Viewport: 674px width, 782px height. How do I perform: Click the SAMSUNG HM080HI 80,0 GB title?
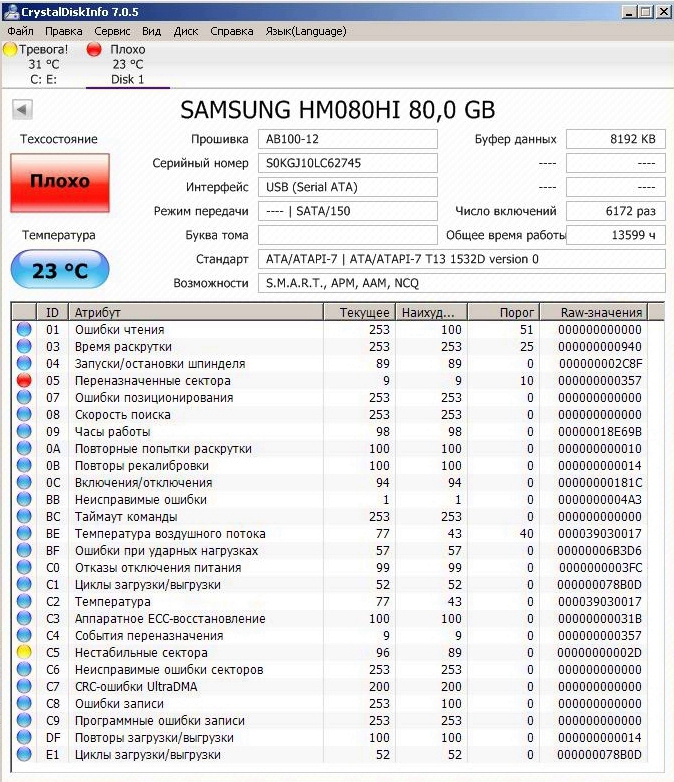click(x=338, y=110)
